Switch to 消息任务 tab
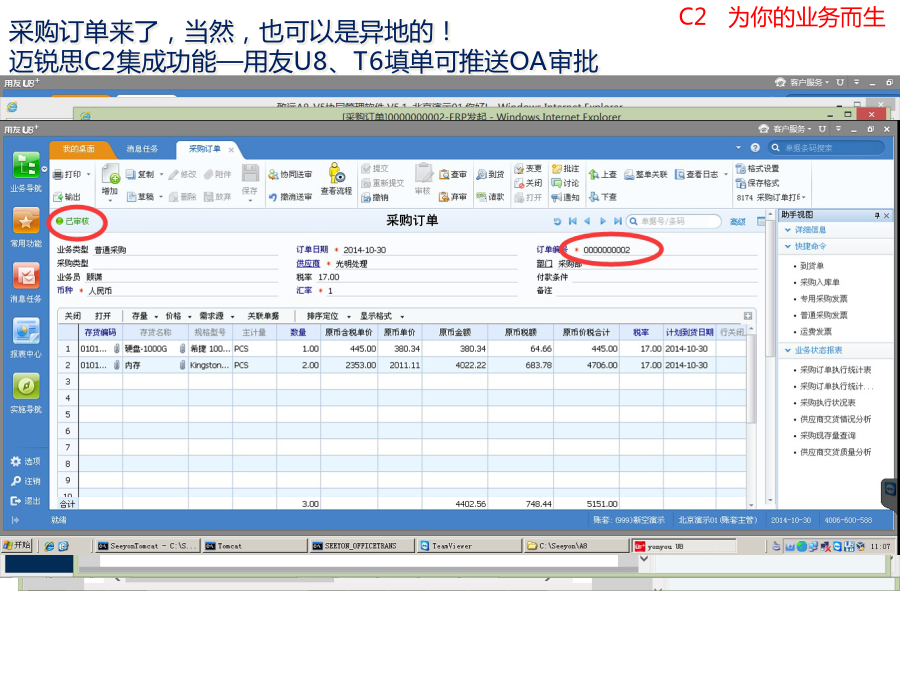Screen dimensions: 900x675 click(142, 149)
